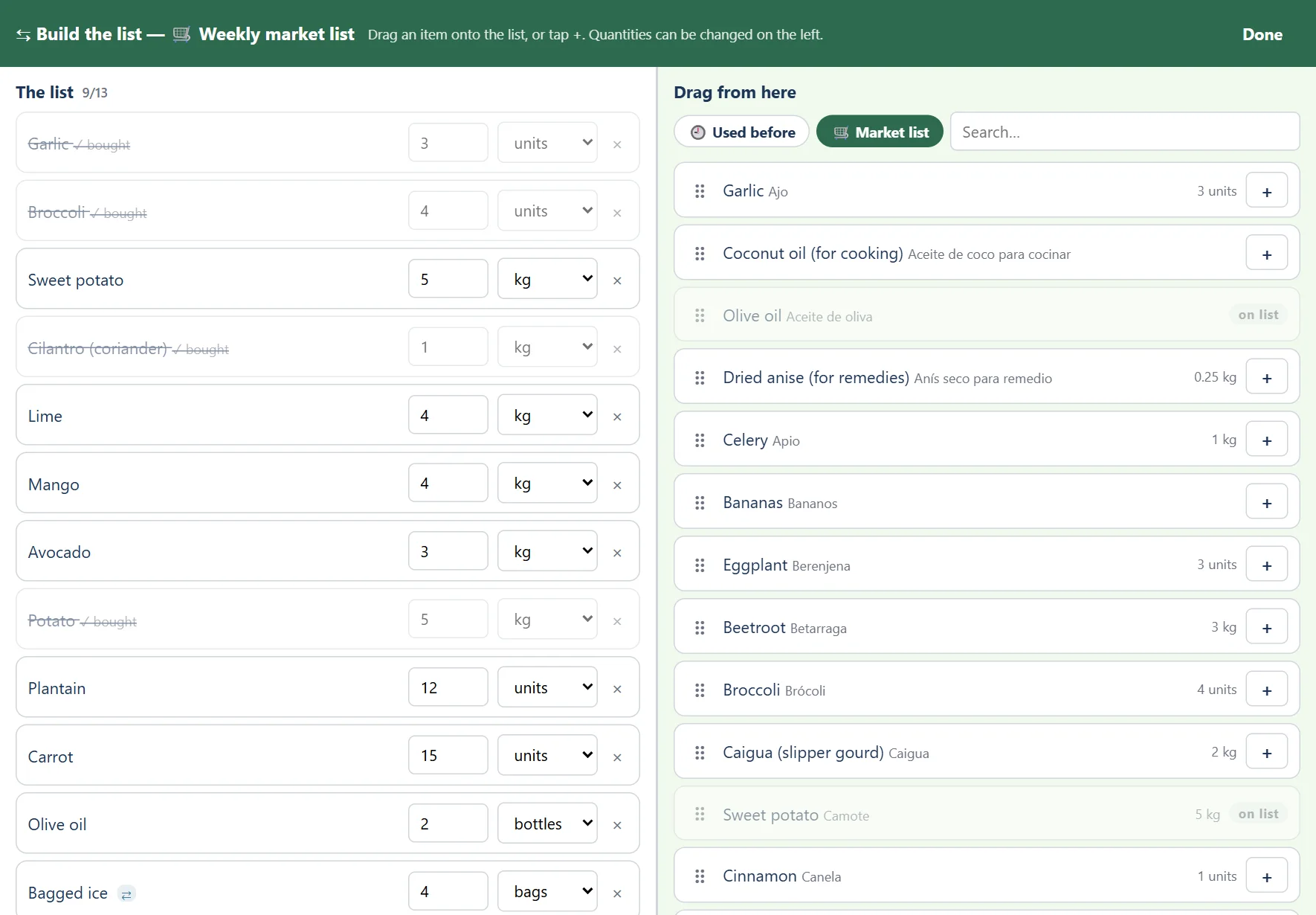Open the unit dropdown for Sweet potato
The height and width of the screenshot is (915, 1316).
[547, 279]
